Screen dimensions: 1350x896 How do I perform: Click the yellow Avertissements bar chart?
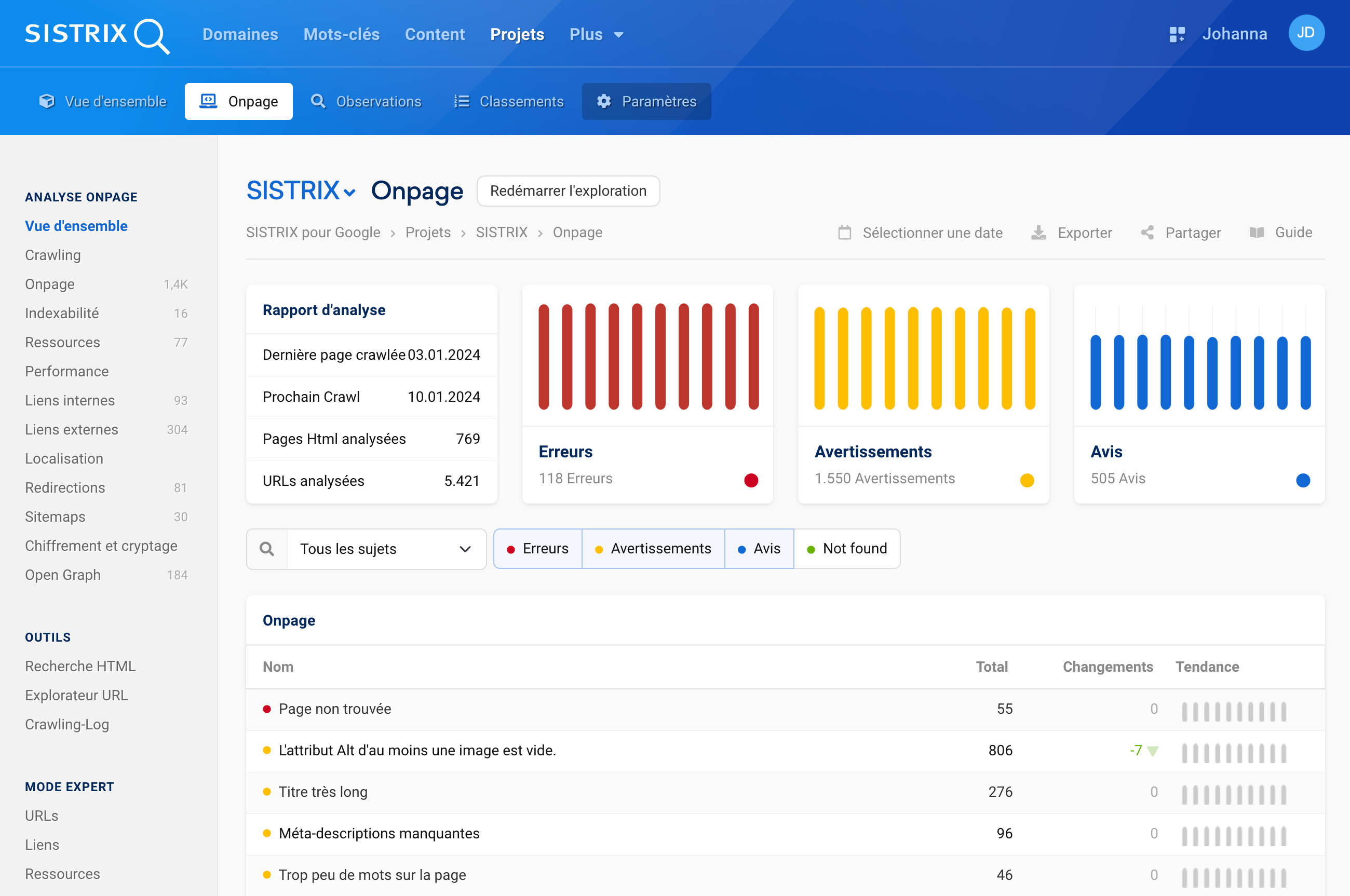(924, 358)
